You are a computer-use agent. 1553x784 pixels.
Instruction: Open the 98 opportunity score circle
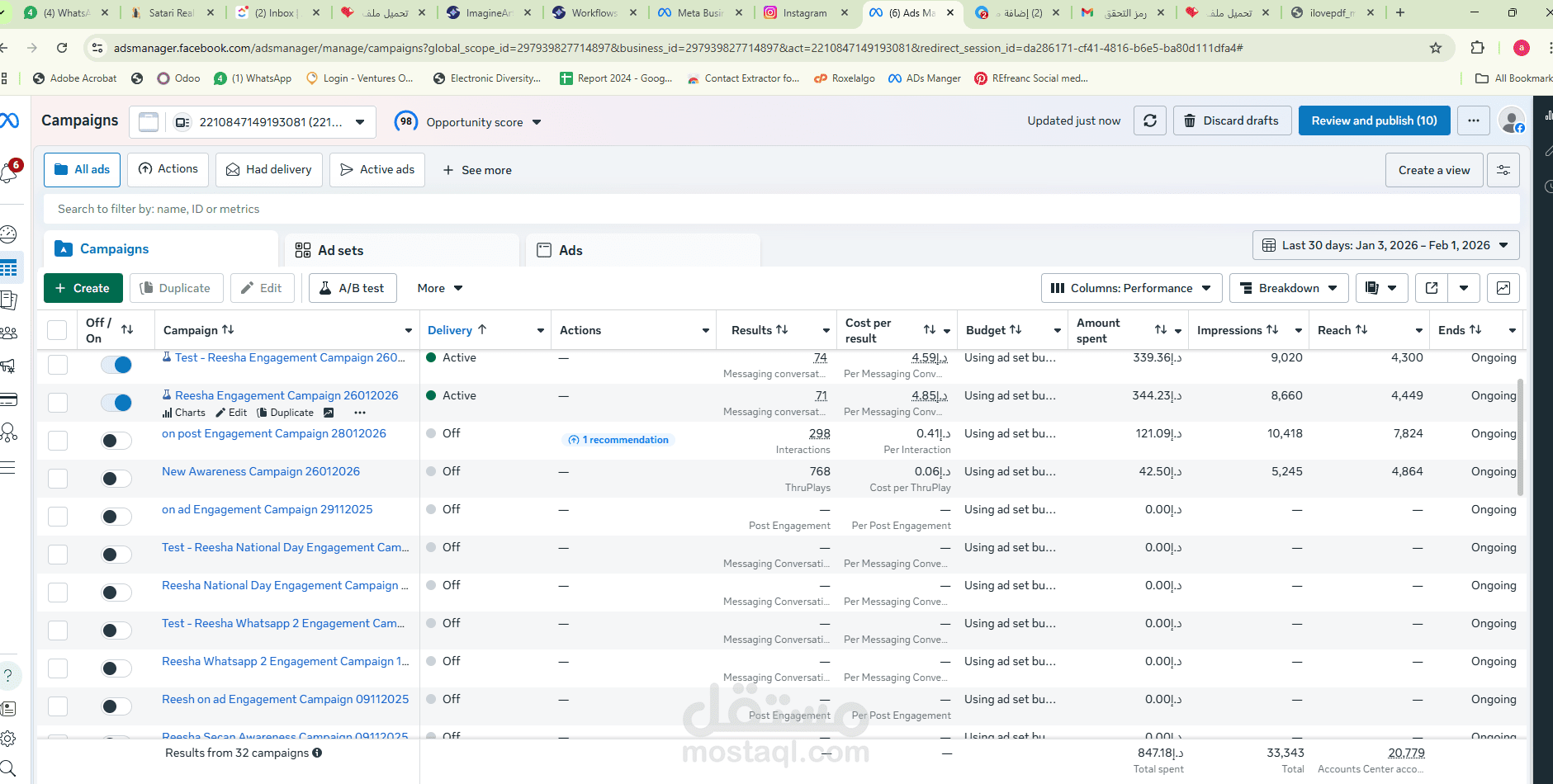pyautogui.click(x=405, y=122)
